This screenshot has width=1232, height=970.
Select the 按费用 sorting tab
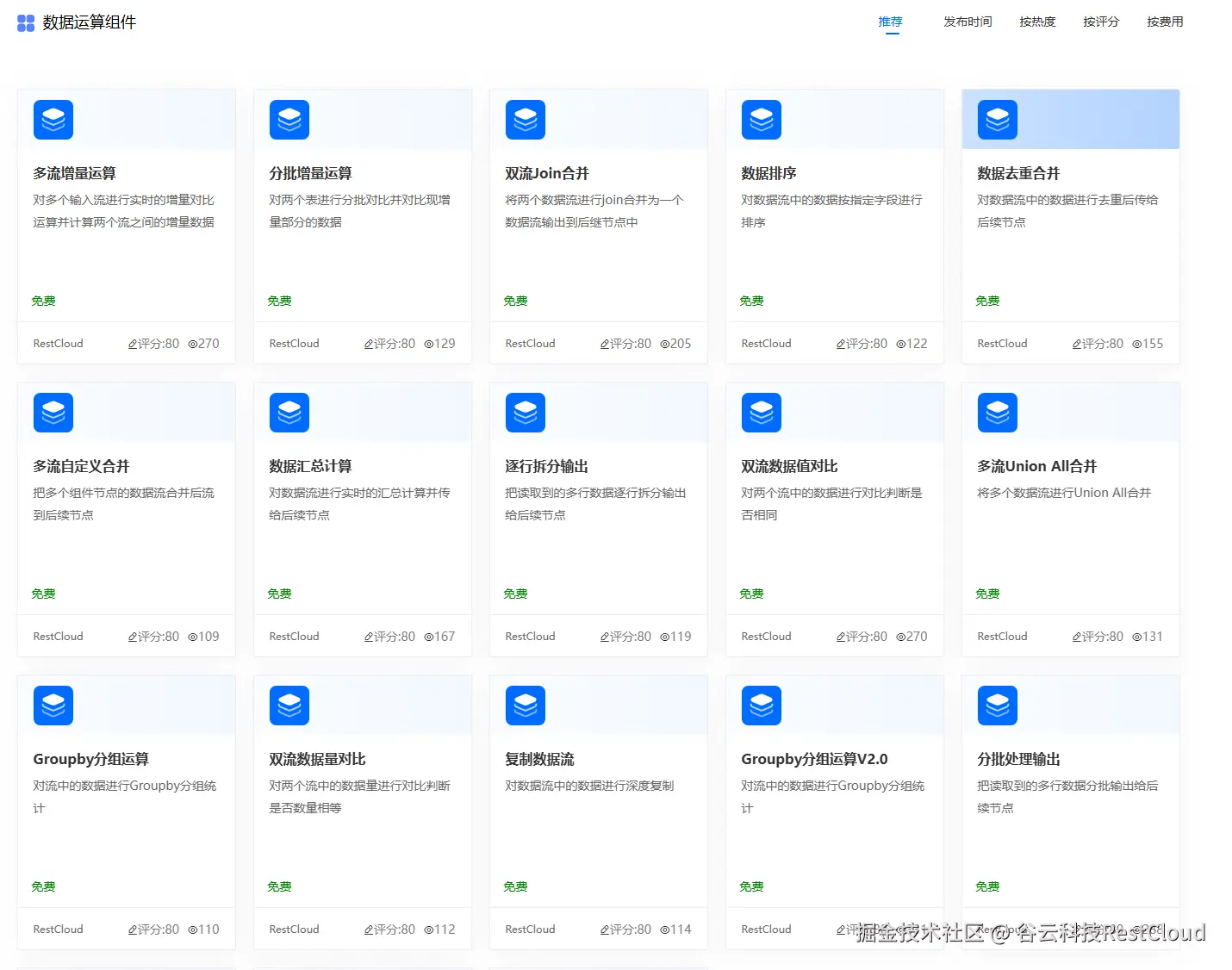click(x=1164, y=22)
